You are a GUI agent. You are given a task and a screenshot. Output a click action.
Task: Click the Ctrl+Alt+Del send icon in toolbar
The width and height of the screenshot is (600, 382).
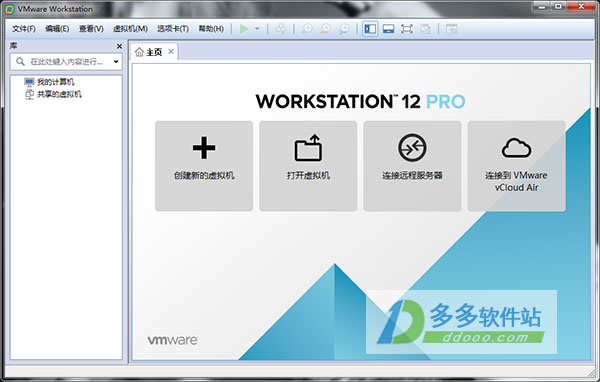coord(280,29)
